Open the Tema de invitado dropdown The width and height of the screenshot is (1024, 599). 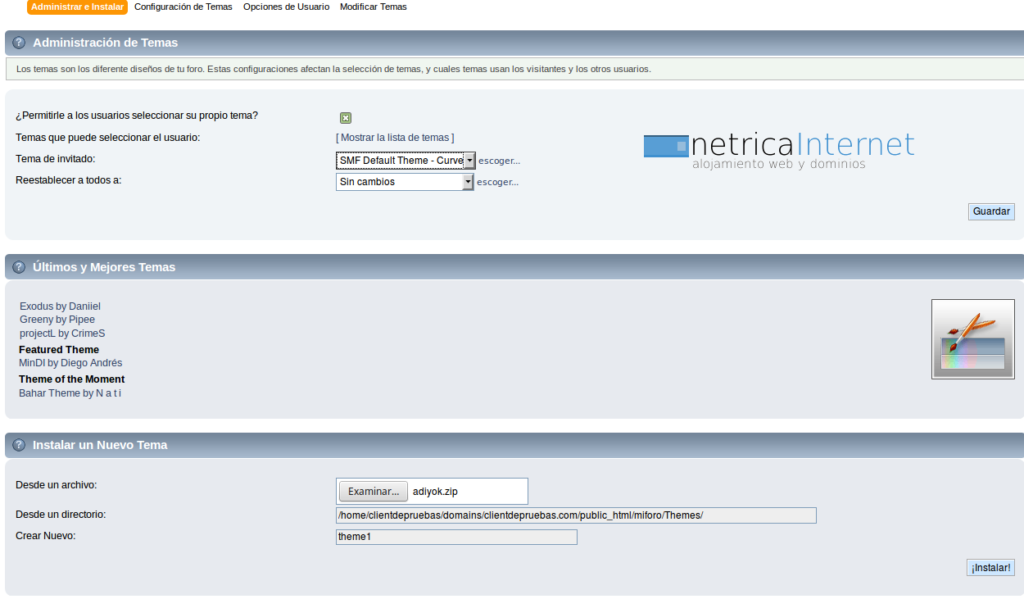tap(405, 160)
